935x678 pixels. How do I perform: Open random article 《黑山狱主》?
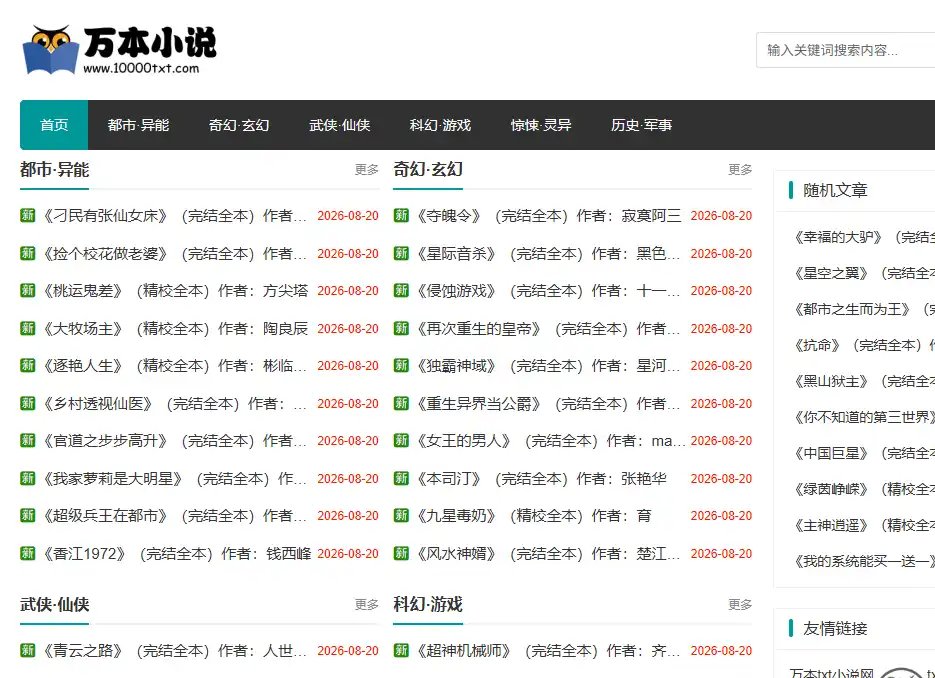pos(862,381)
